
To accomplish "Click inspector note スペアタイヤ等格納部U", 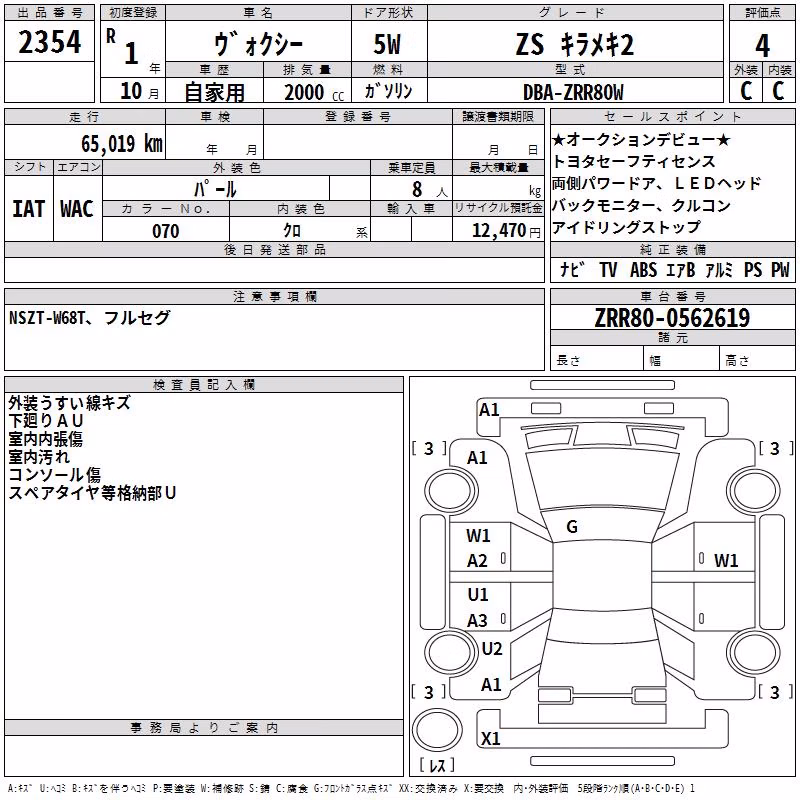I will [92, 492].
